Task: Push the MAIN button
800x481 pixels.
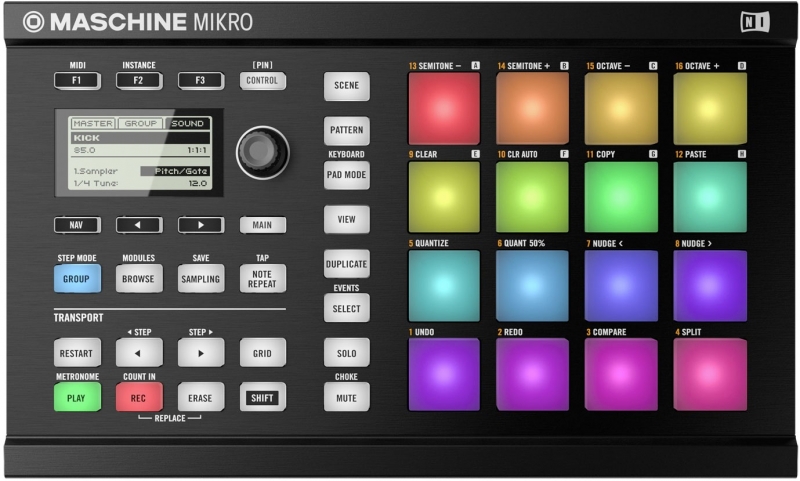Action: [x=262, y=225]
